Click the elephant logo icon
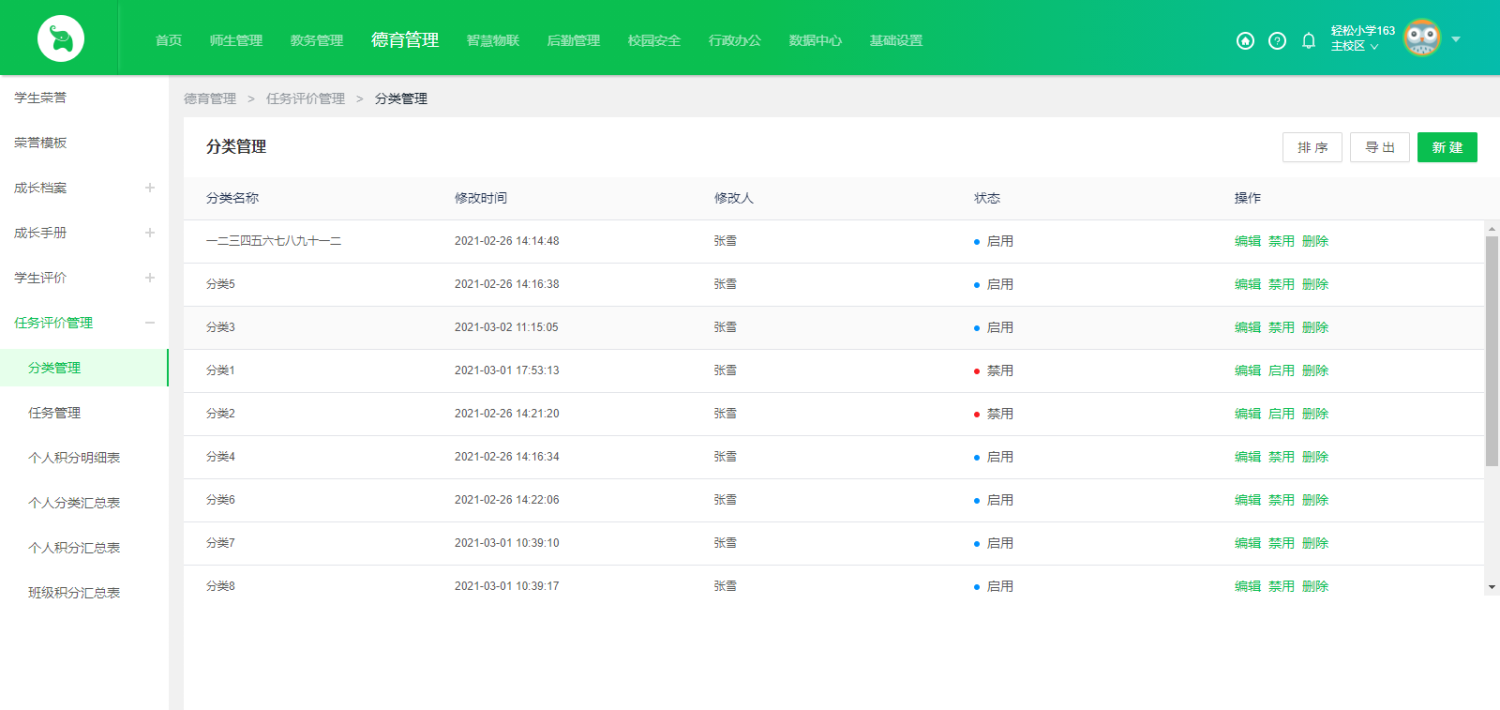Image resolution: width=1500 pixels, height=710 pixels. (x=61, y=40)
